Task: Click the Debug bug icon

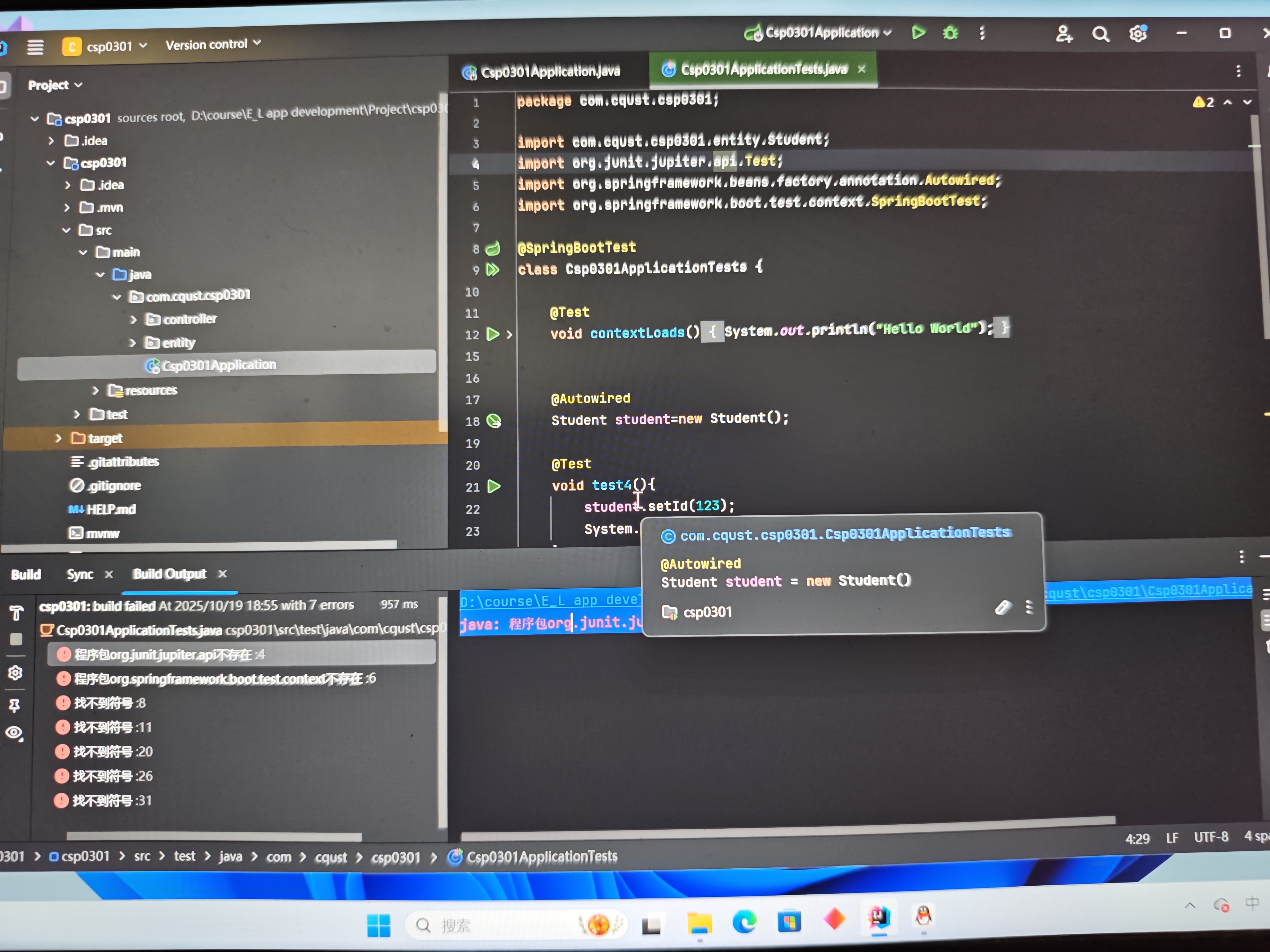Action: 950,33
